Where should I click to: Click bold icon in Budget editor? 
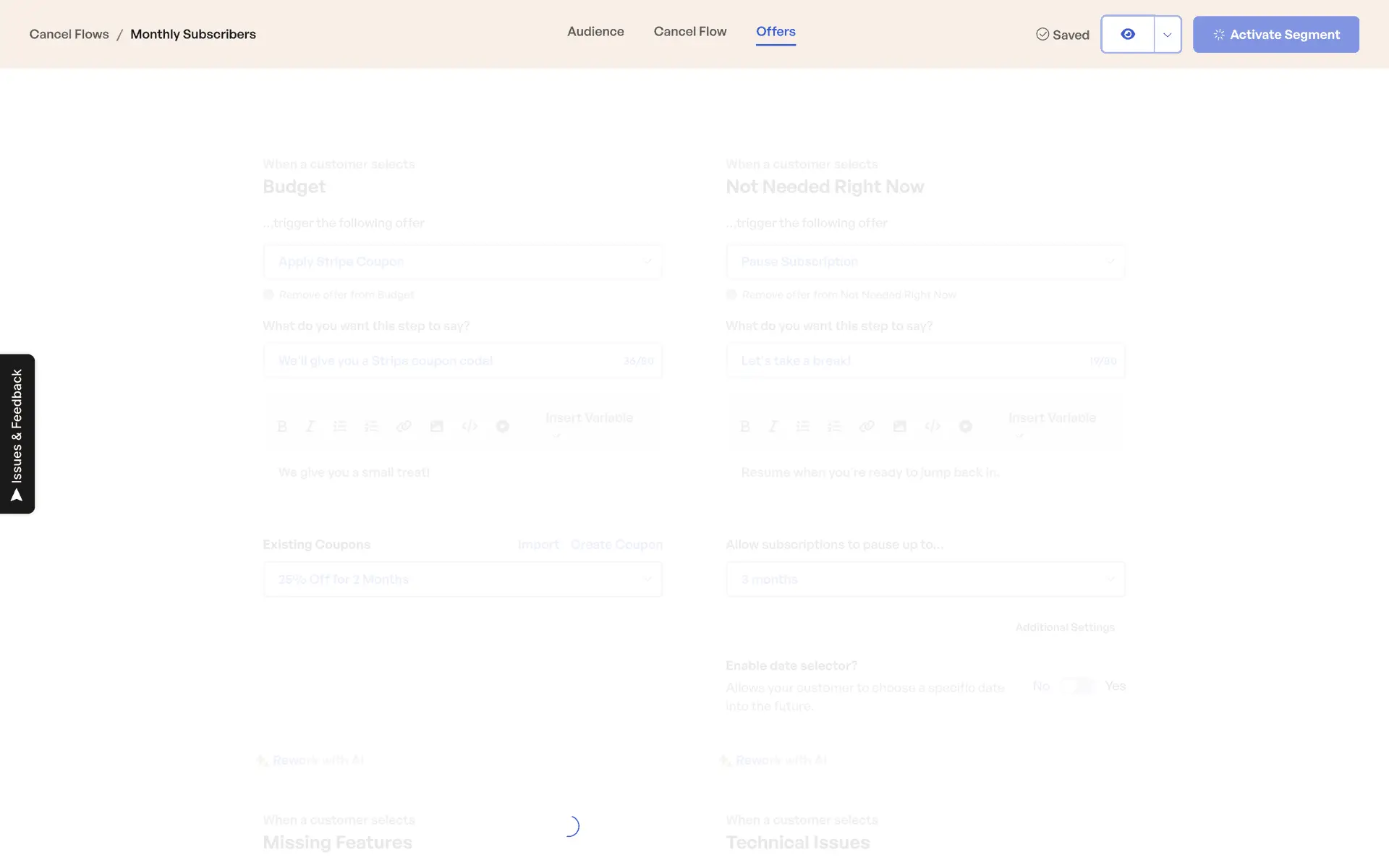(x=282, y=427)
